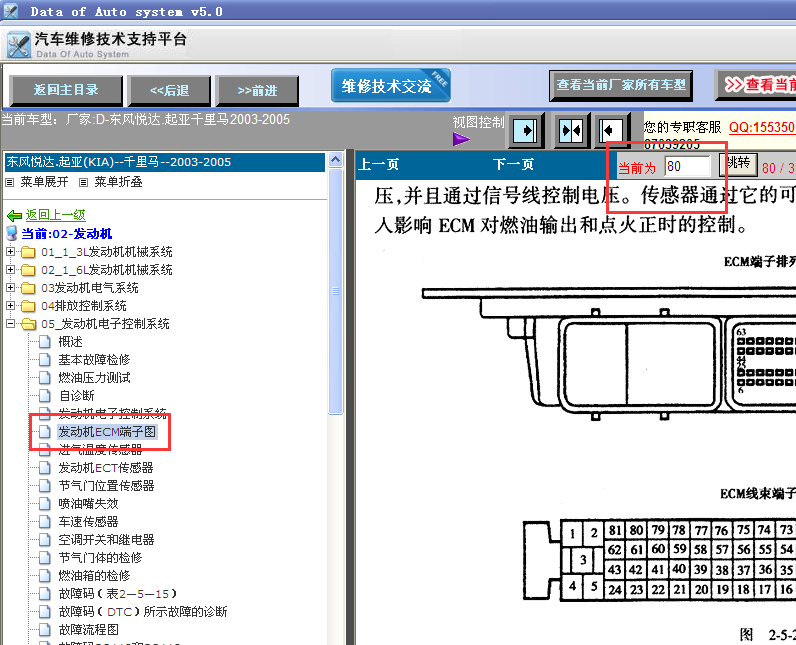The image size is (796, 645).
Task: Click the wrench logo in platform header
Action: pos(19,45)
